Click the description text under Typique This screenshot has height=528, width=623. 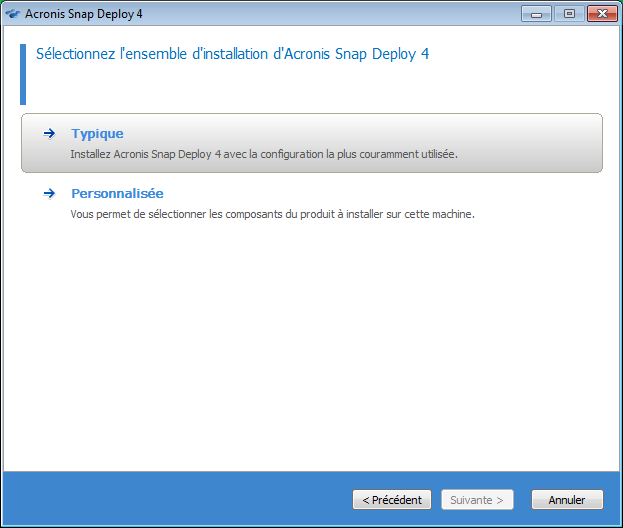pyautogui.click(x=264, y=155)
